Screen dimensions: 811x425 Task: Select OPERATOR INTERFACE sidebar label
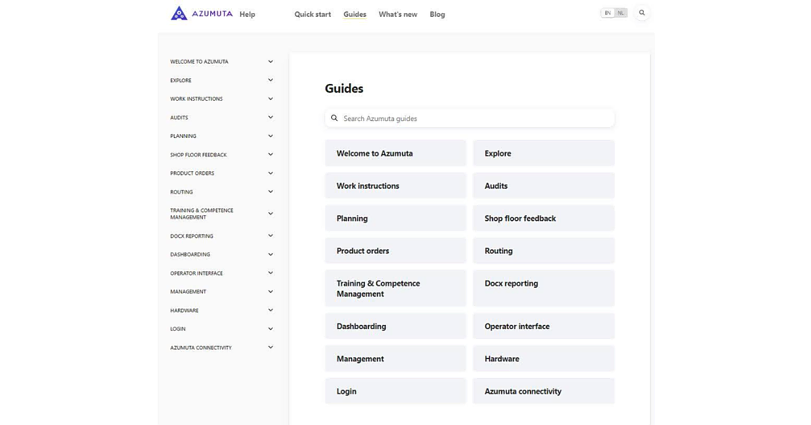pyautogui.click(x=197, y=273)
